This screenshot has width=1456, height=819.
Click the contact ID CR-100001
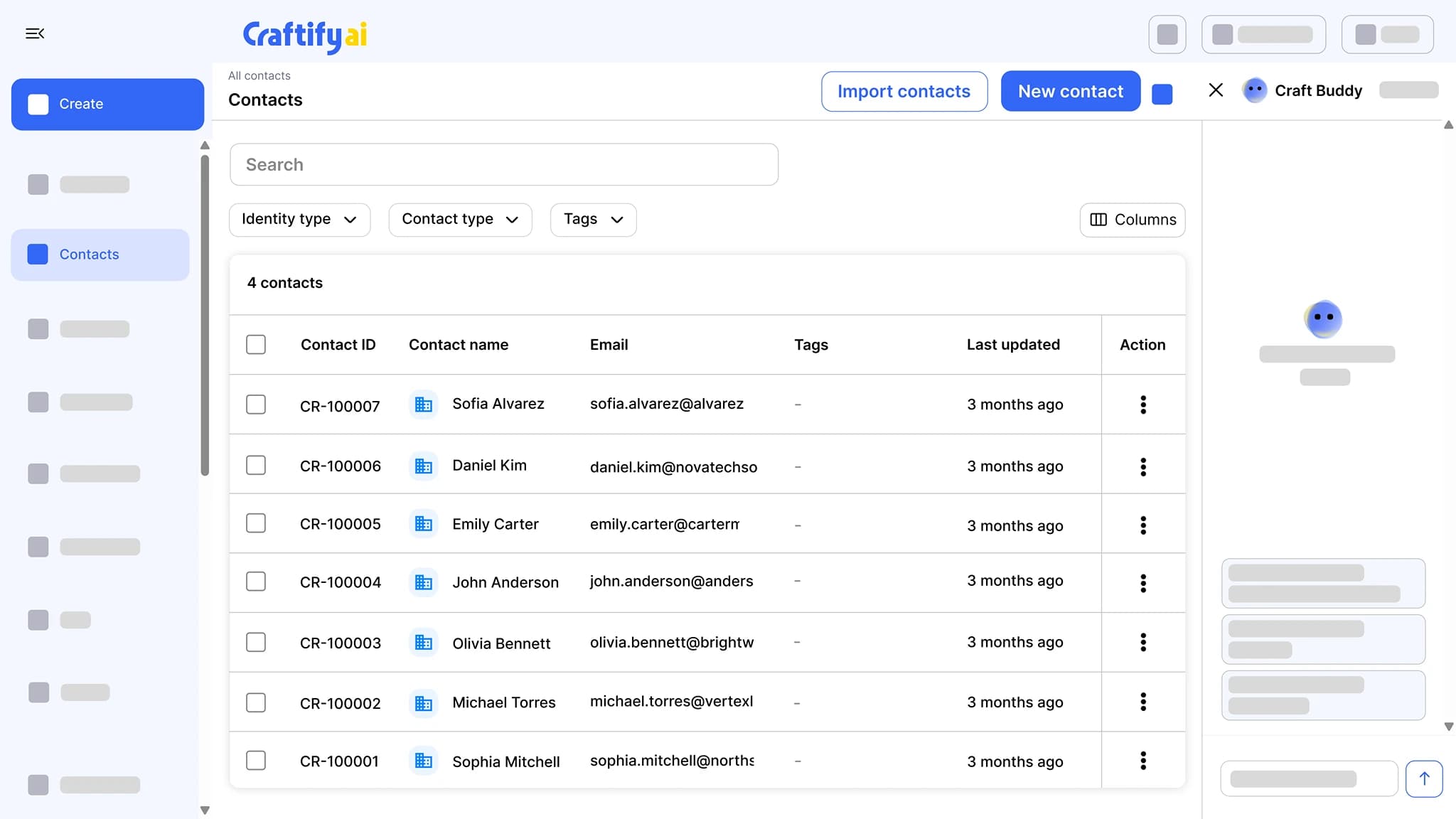[339, 761]
